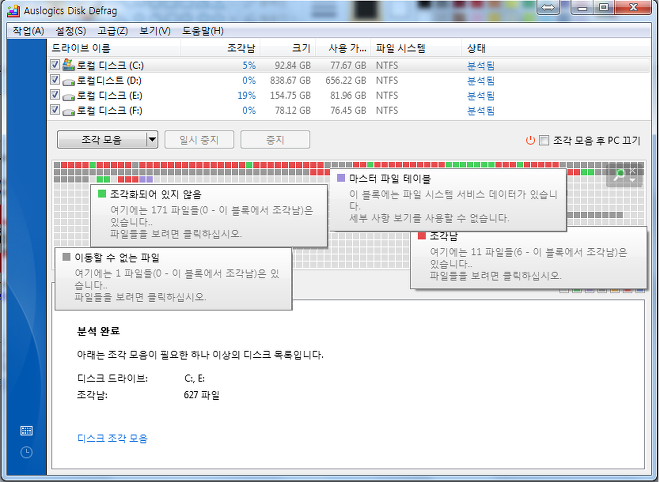Click the 마스터 파일 테이블 tooltip title

coord(390,178)
